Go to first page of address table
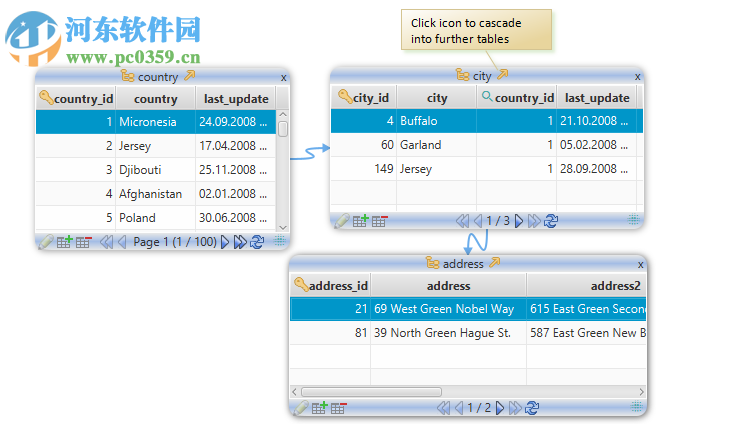Image resolution: width=747 pixels, height=424 pixels. (x=444, y=408)
